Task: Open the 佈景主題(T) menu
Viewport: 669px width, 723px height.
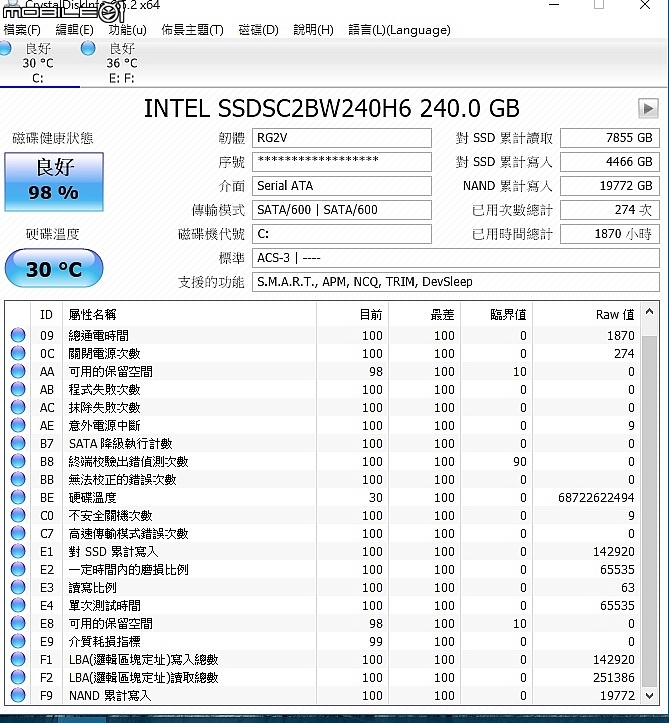Action: (192, 30)
